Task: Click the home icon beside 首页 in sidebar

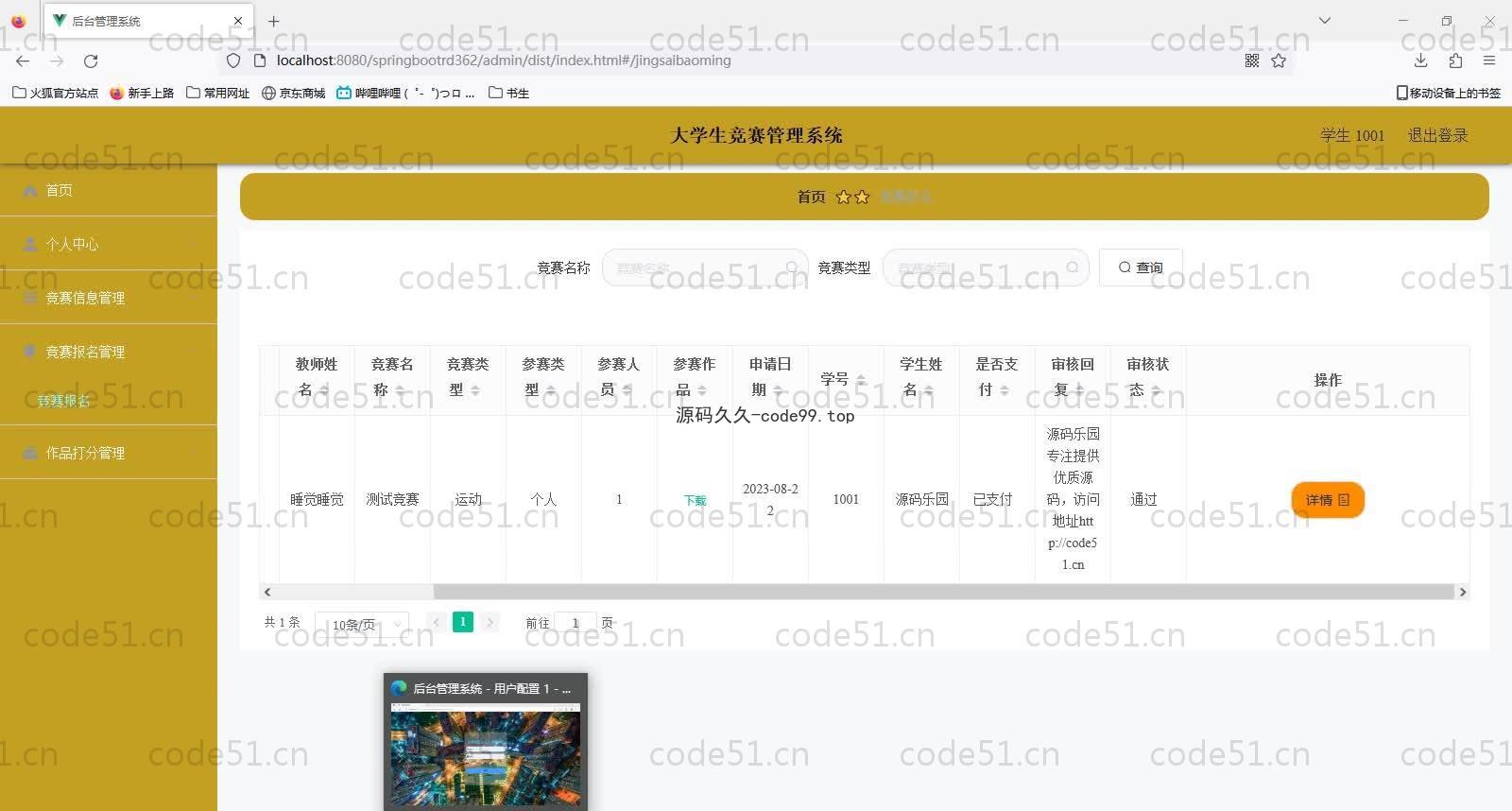Action: click(30, 190)
